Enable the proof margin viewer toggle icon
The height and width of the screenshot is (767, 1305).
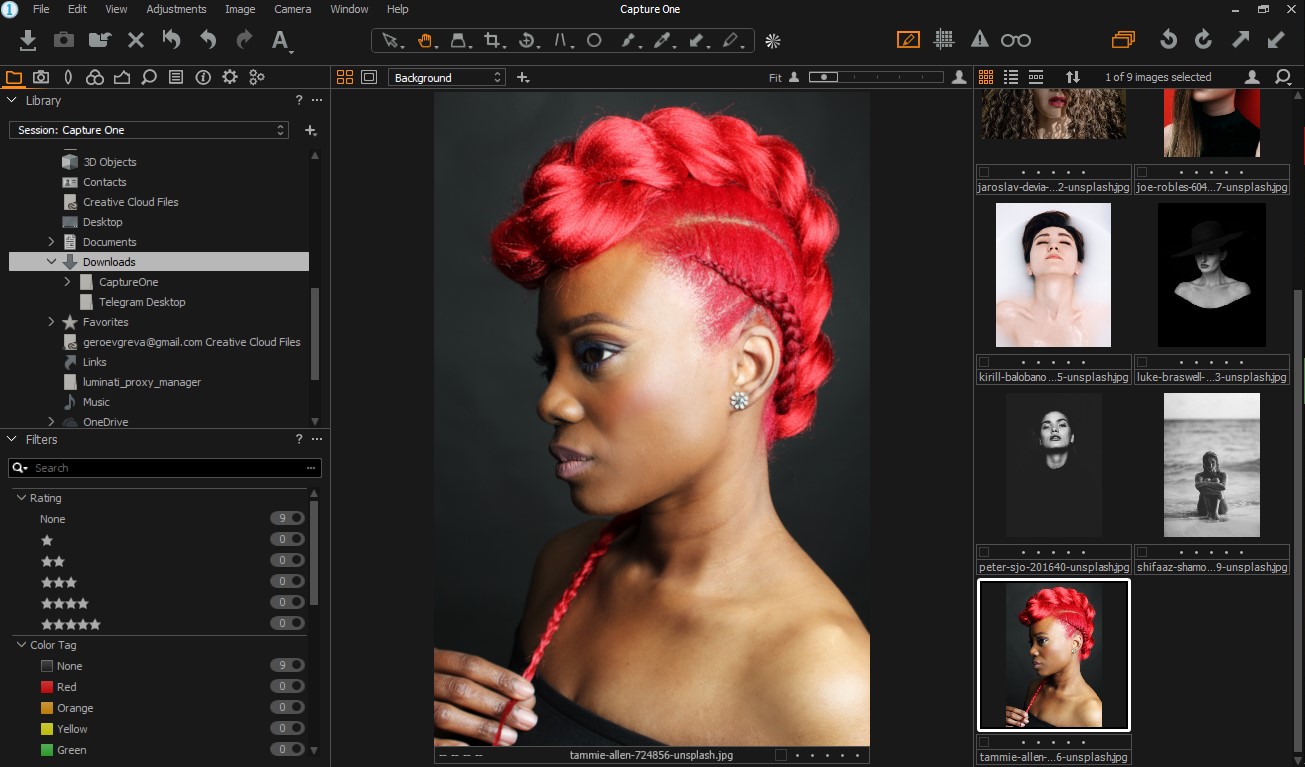pos(369,76)
